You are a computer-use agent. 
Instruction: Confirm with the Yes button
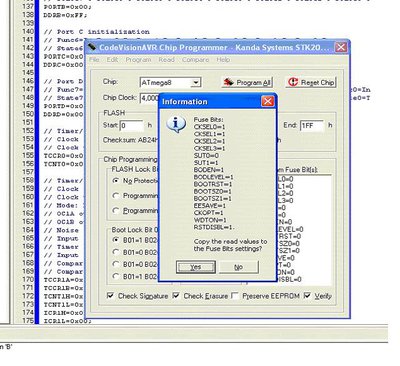pos(196,267)
